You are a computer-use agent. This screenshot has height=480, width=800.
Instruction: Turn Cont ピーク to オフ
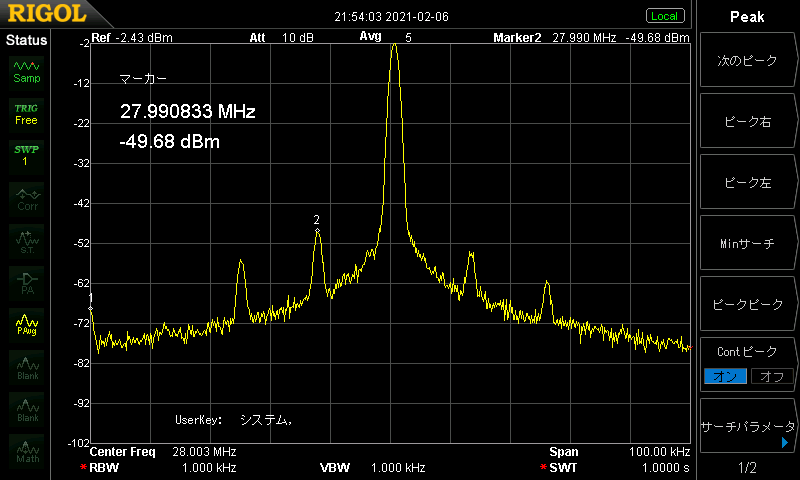(x=772, y=376)
